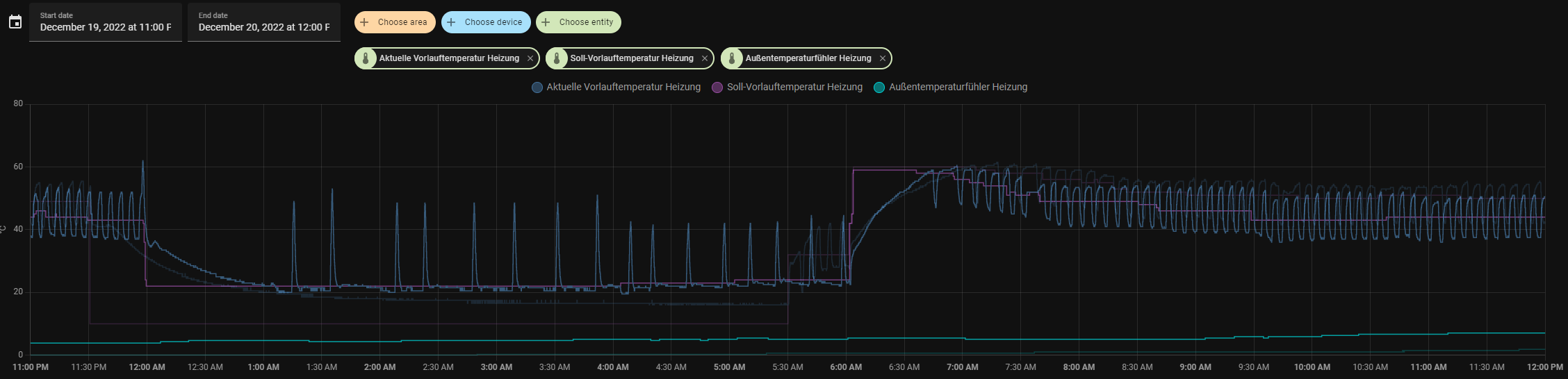Click the Soll-Vorlauftemperatur Heizung entity chip label
Image resolution: width=1568 pixels, height=379 pixels.
632,58
